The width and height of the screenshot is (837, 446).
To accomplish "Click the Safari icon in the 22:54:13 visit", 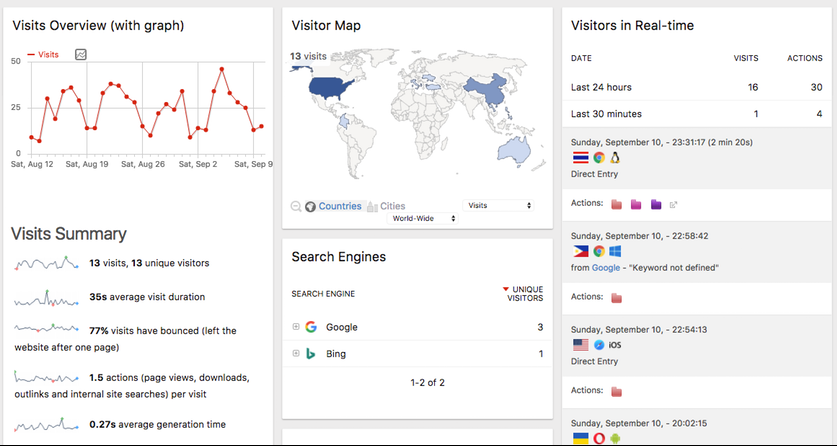I will click(599, 345).
